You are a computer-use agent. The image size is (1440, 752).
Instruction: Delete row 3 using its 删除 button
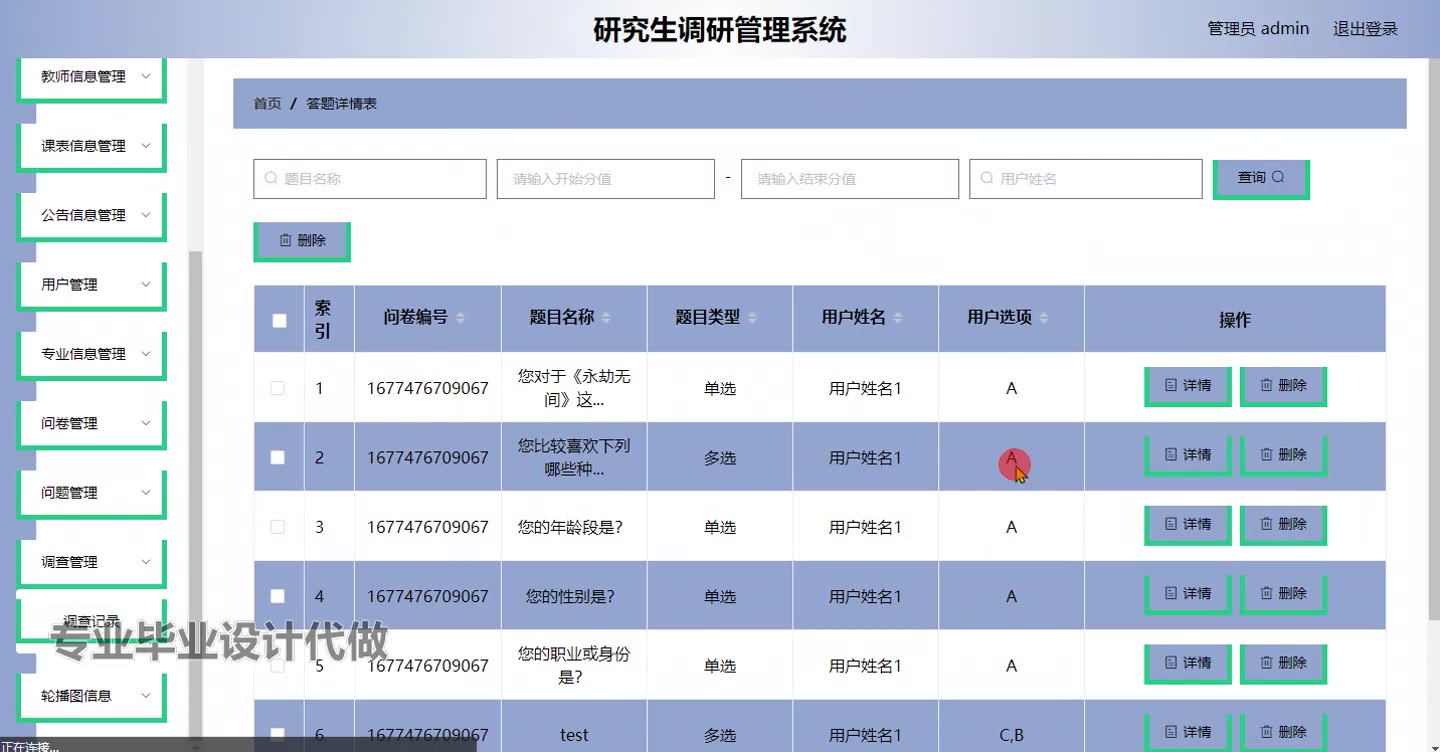click(1283, 524)
